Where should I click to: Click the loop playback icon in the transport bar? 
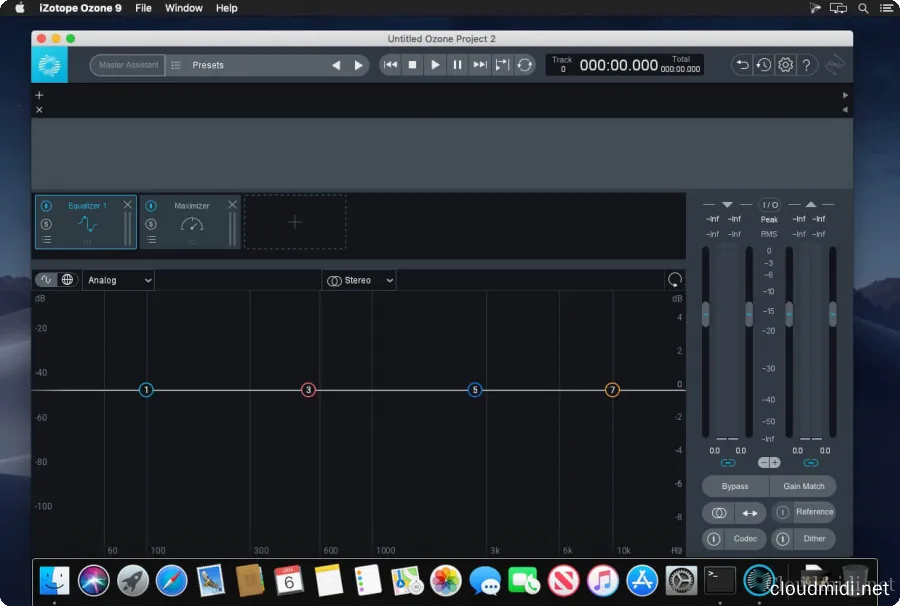pos(524,64)
